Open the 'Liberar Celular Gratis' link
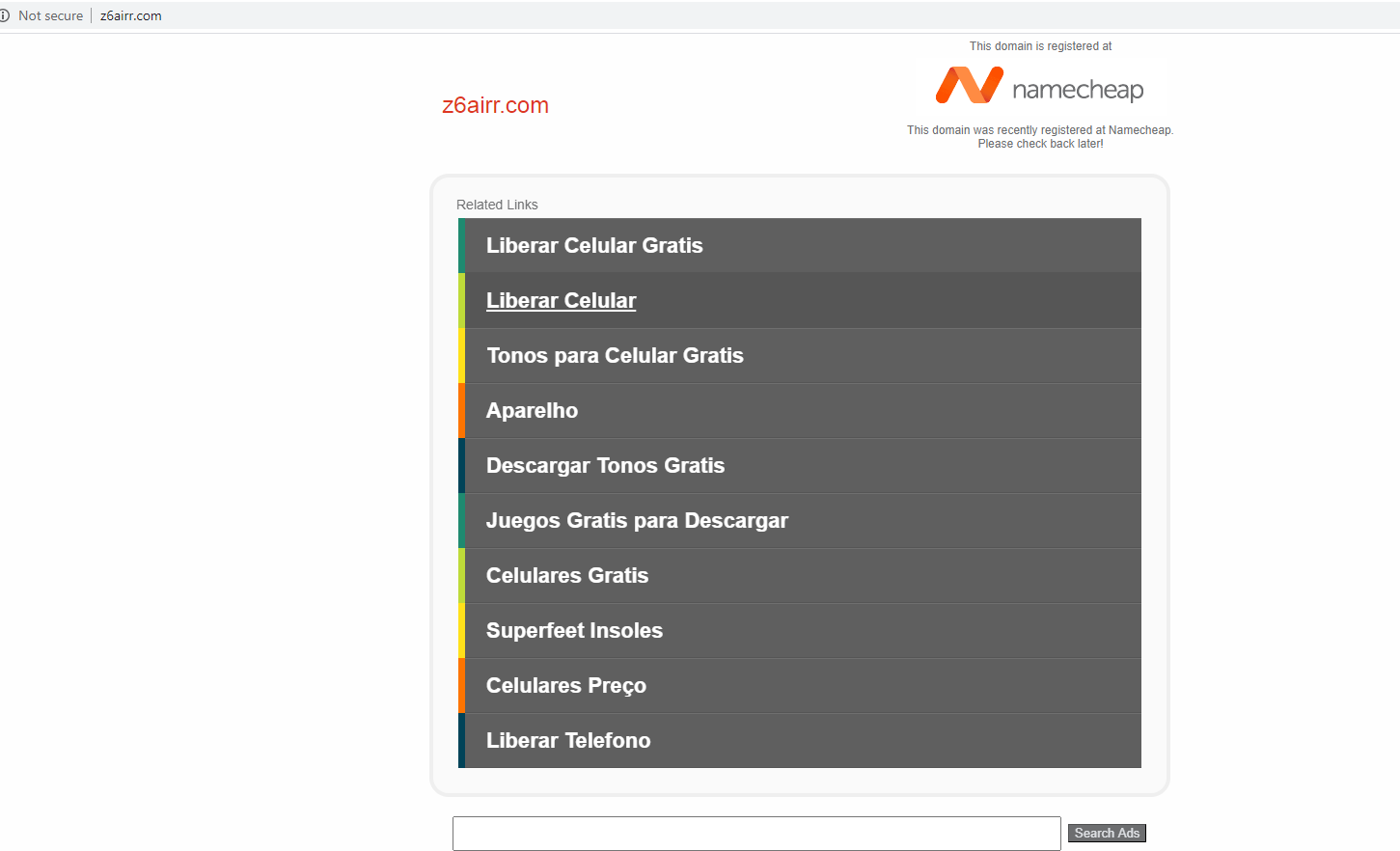 pyautogui.click(x=594, y=246)
